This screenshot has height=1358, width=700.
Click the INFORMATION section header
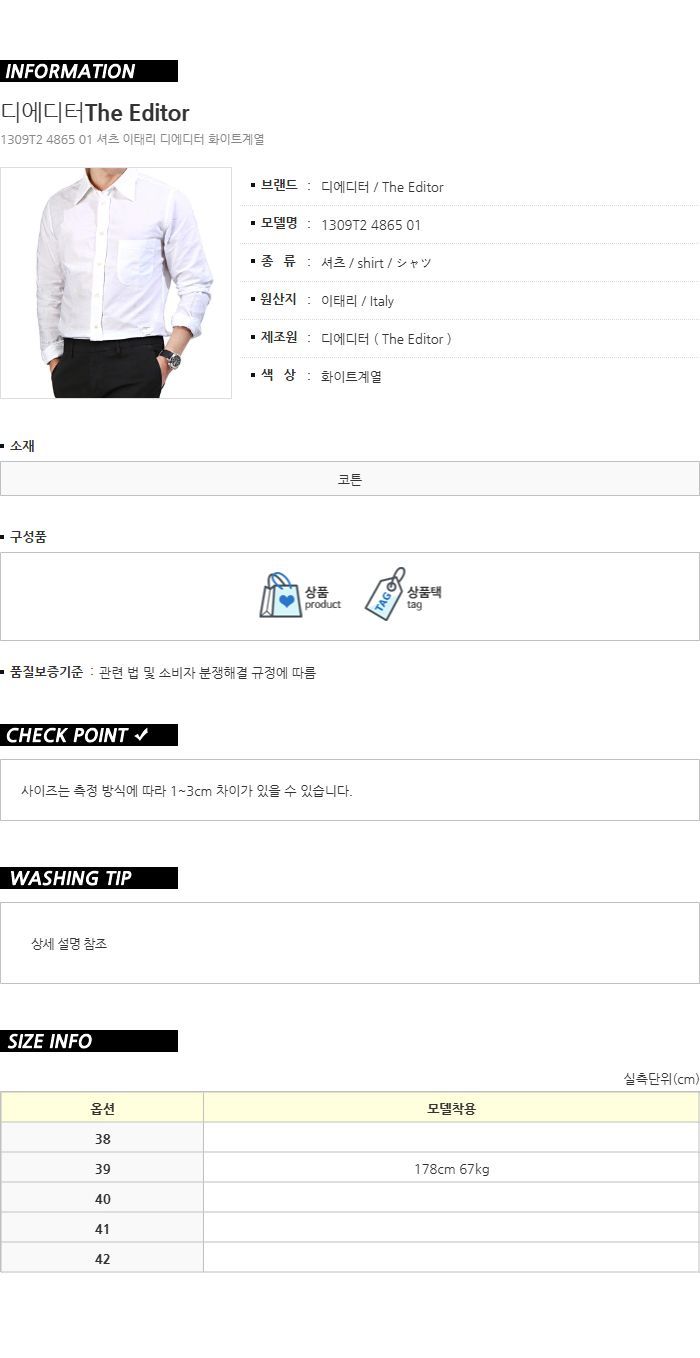pos(89,71)
